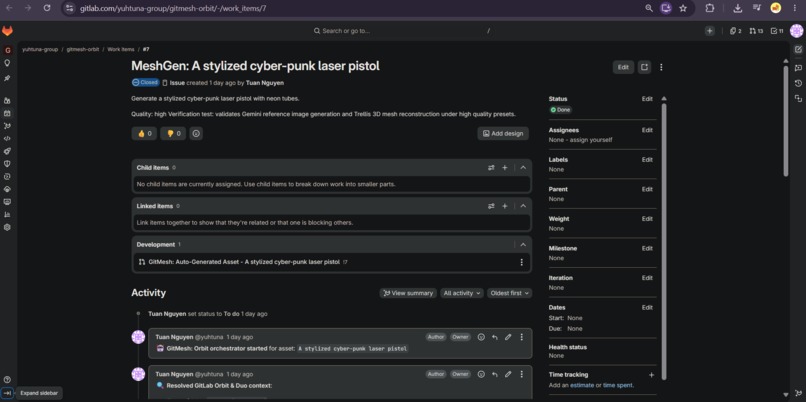Click the Add design button

(503, 134)
